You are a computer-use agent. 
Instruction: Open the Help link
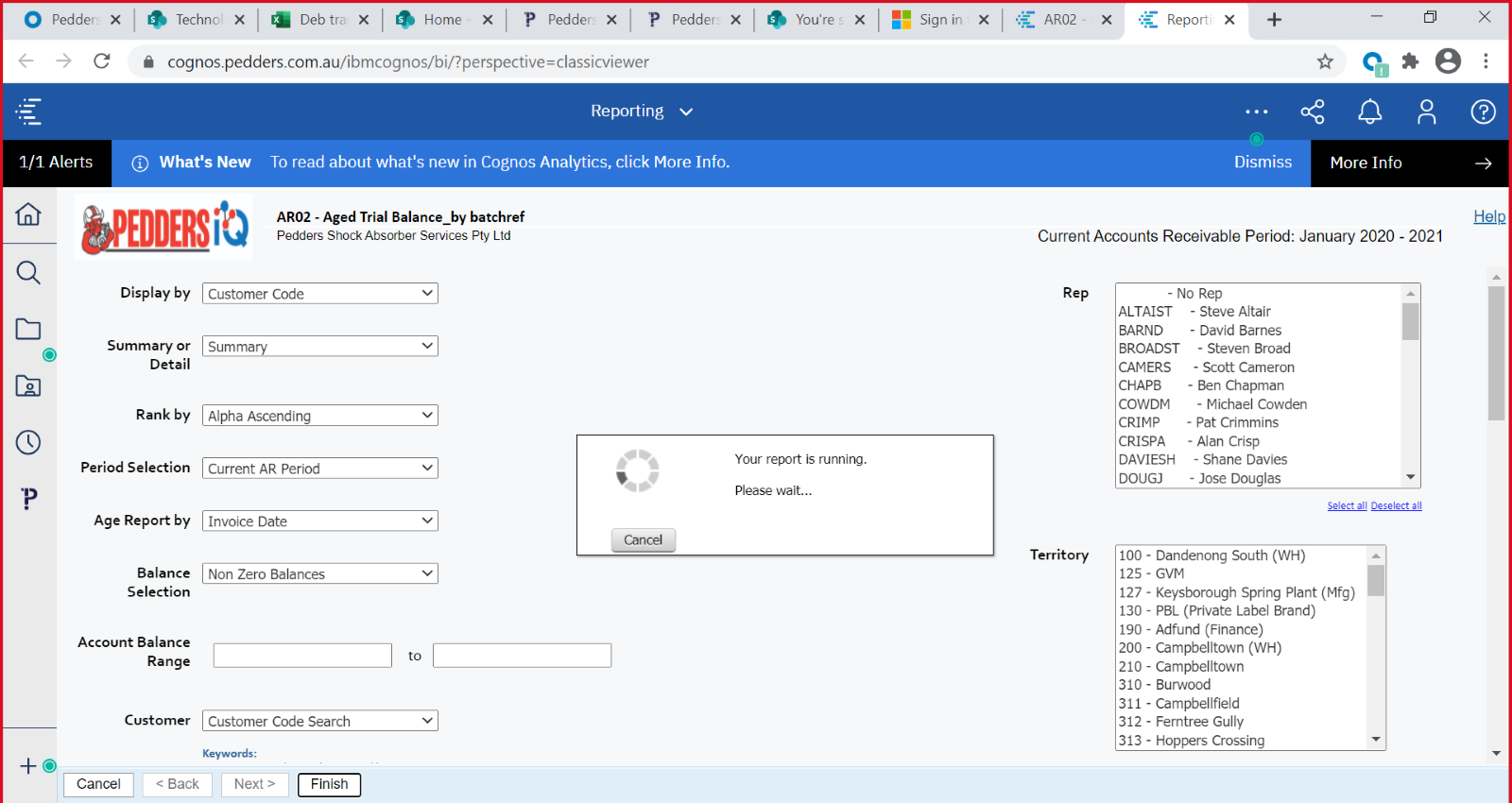(x=1489, y=216)
